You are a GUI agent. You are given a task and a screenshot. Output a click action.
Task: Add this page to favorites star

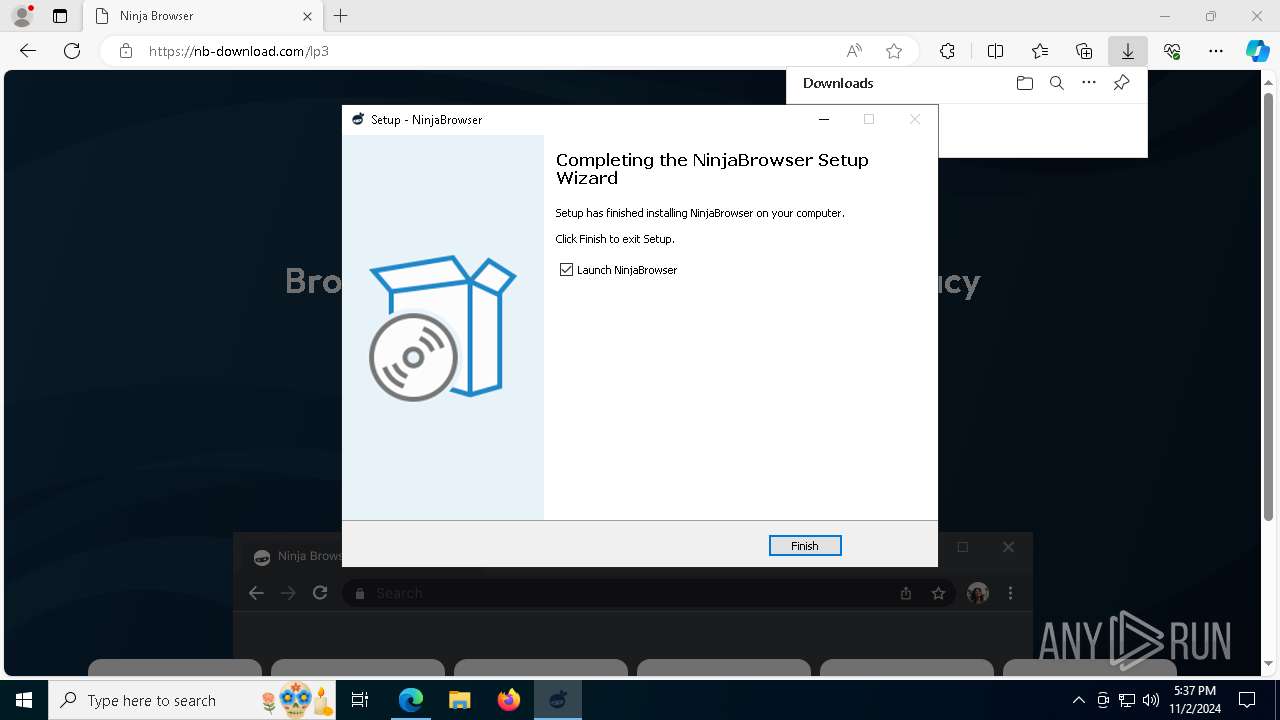click(894, 51)
